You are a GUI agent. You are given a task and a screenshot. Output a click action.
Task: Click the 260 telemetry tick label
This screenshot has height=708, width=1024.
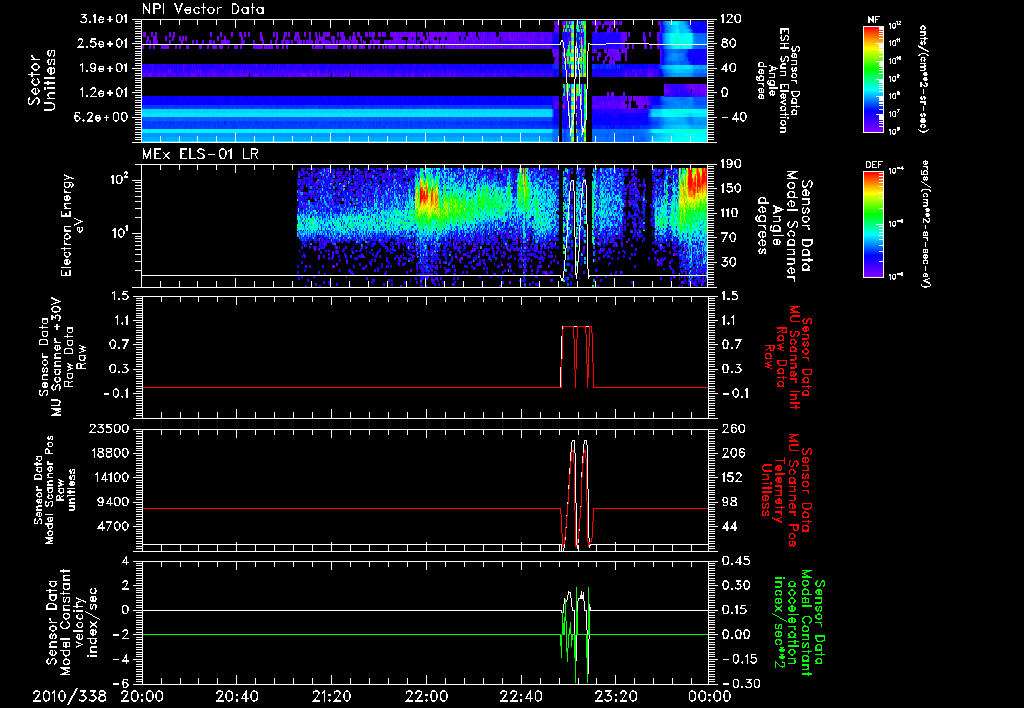(x=732, y=429)
